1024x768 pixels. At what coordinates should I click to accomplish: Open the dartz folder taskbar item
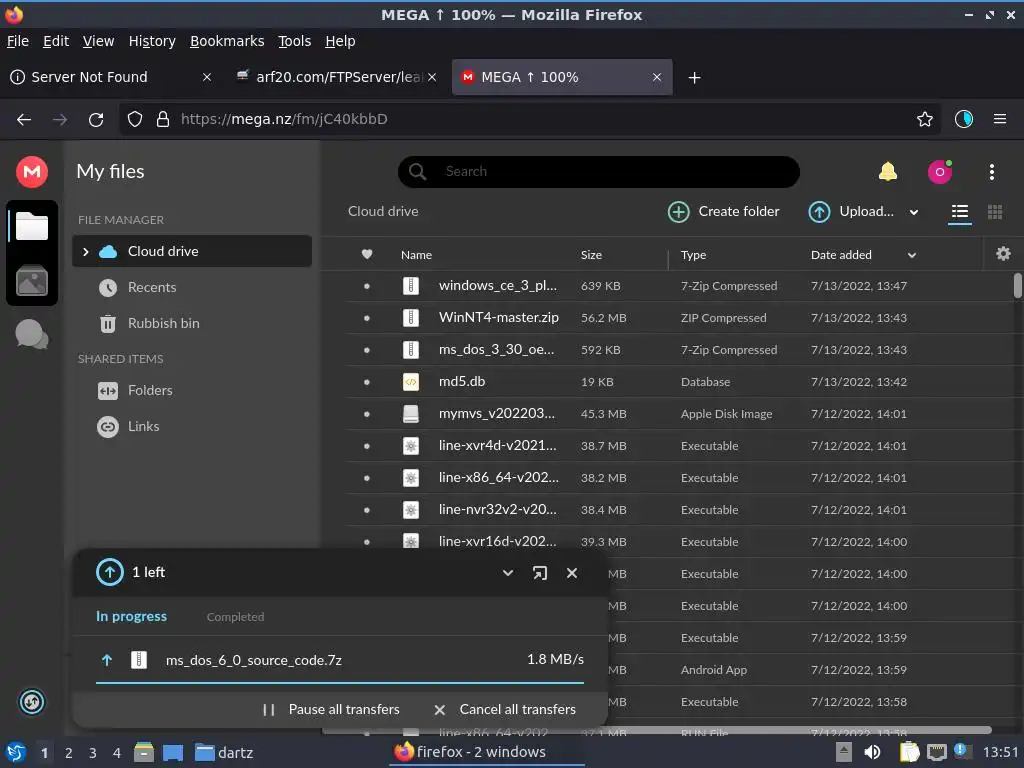point(223,752)
